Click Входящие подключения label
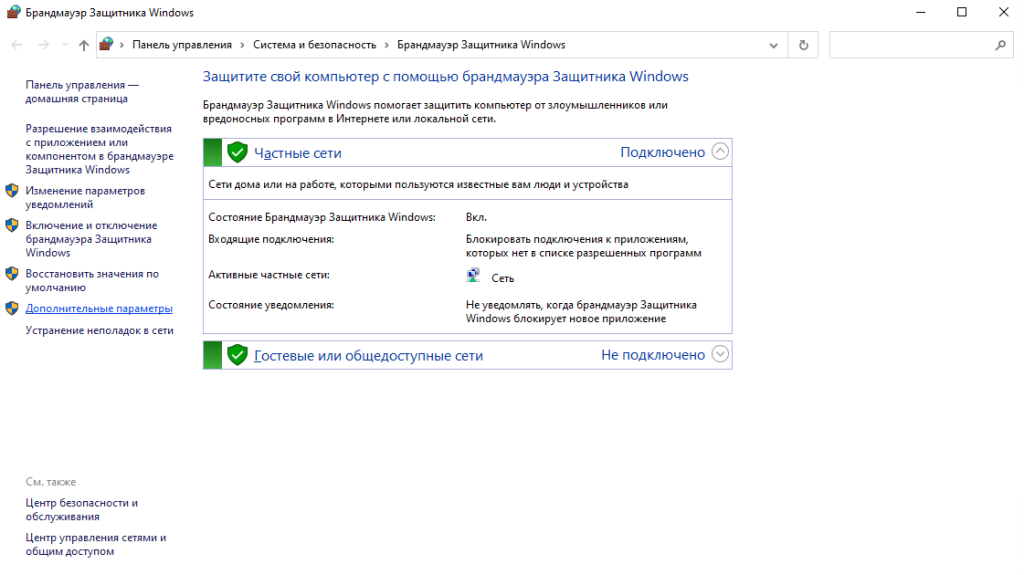The height and width of the screenshot is (575, 1024). (271, 239)
